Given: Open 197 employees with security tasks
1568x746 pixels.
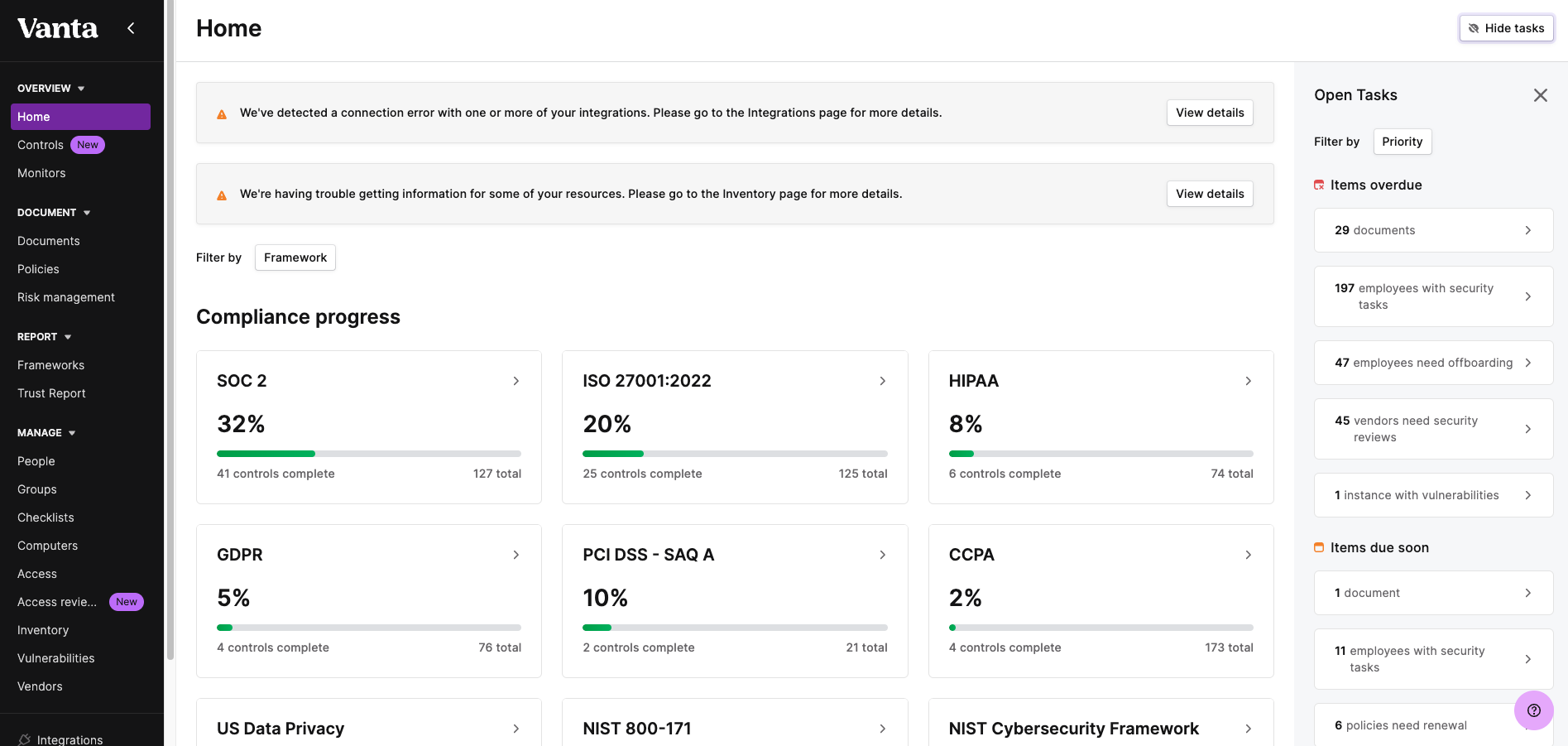Looking at the screenshot, I should pos(1433,296).
